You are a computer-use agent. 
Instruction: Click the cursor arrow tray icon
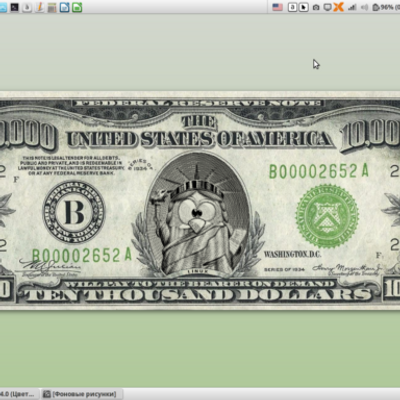pos(303,7)
